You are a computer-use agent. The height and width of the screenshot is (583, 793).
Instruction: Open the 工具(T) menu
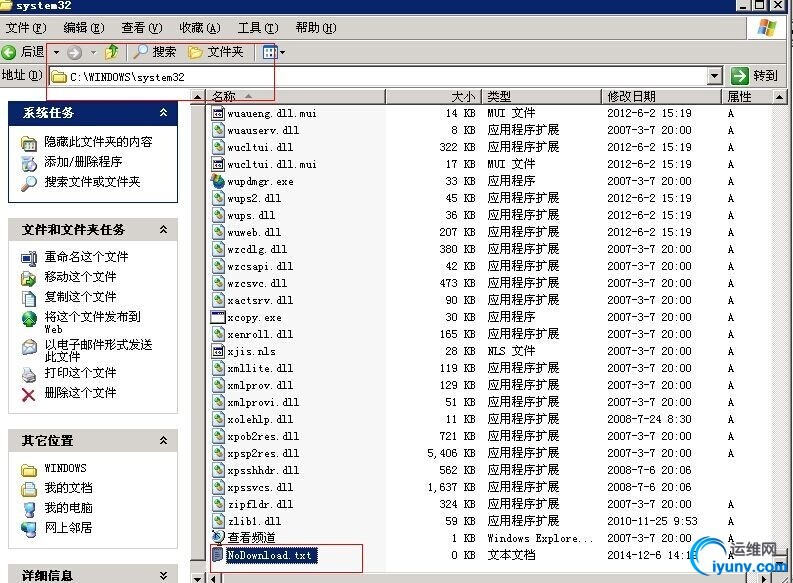click(x=258, y=28)
